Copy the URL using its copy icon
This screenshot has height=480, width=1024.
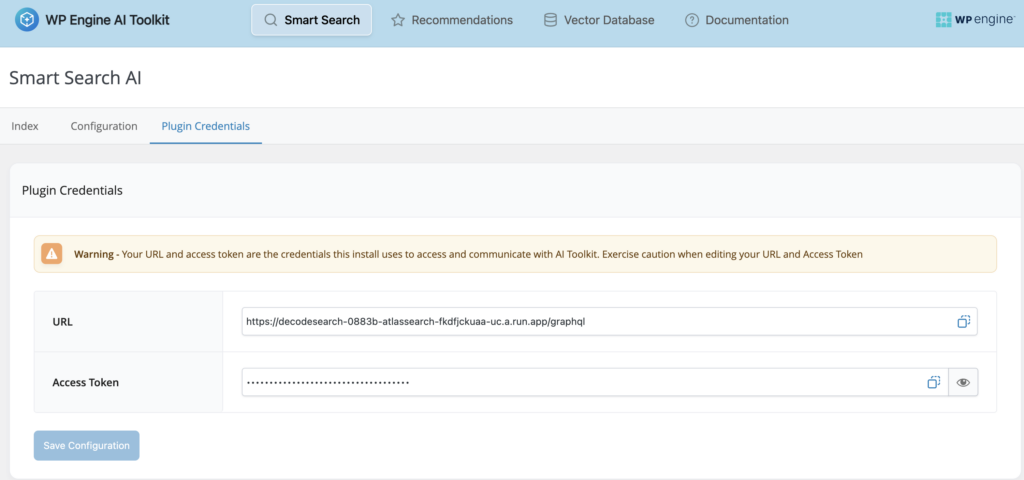[963, 322]
